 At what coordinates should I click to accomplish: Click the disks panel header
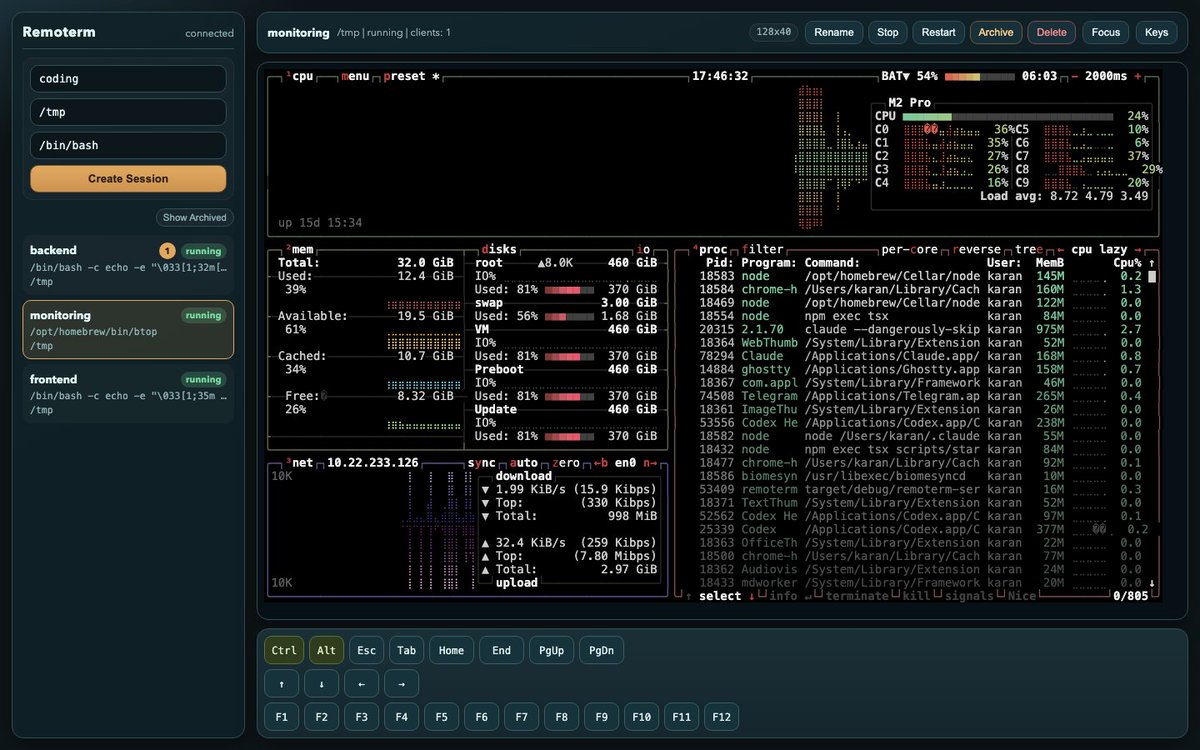[x=499, y=249]
